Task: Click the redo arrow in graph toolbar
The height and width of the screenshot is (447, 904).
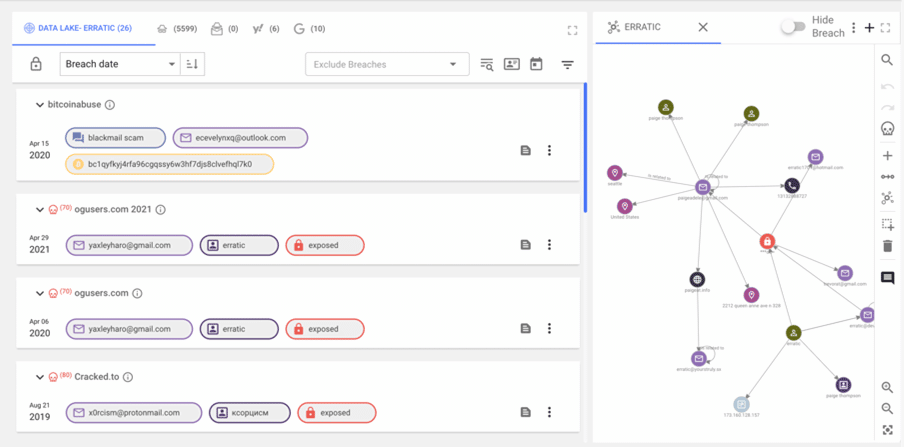Action: tap(887, 107)
